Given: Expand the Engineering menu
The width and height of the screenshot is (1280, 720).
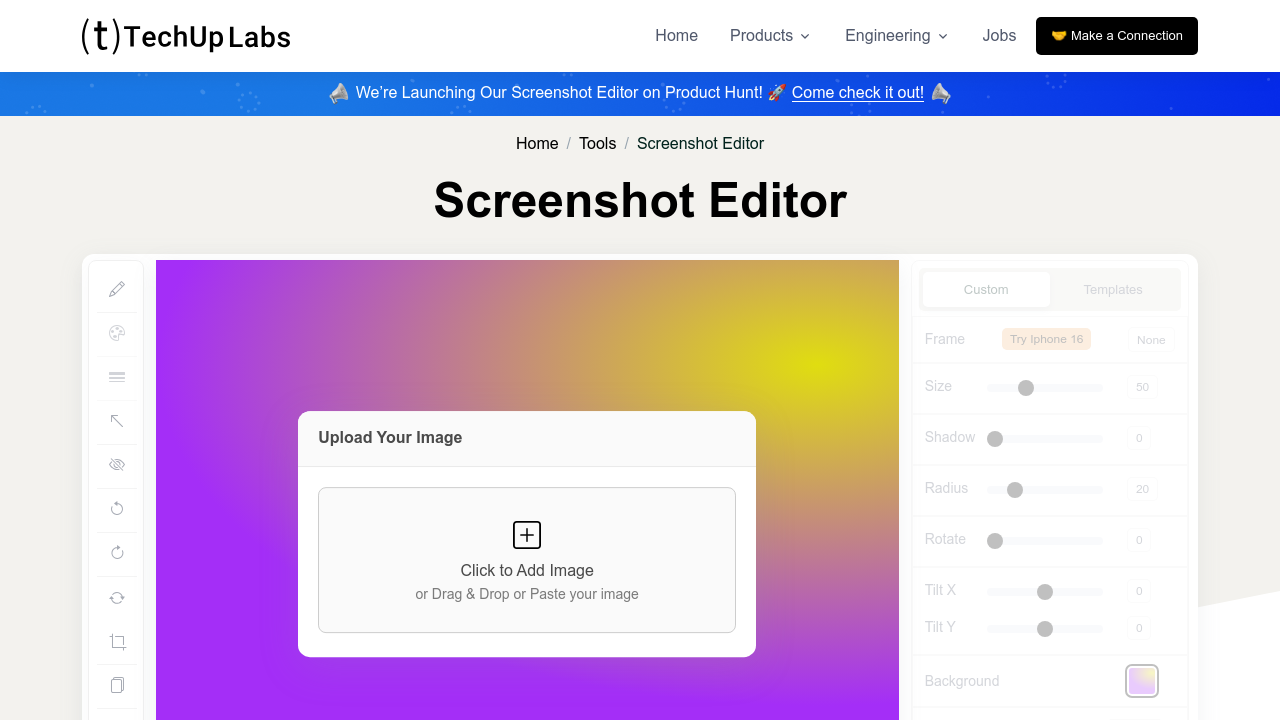Looking at the screenshot, I should pos(895,35).
